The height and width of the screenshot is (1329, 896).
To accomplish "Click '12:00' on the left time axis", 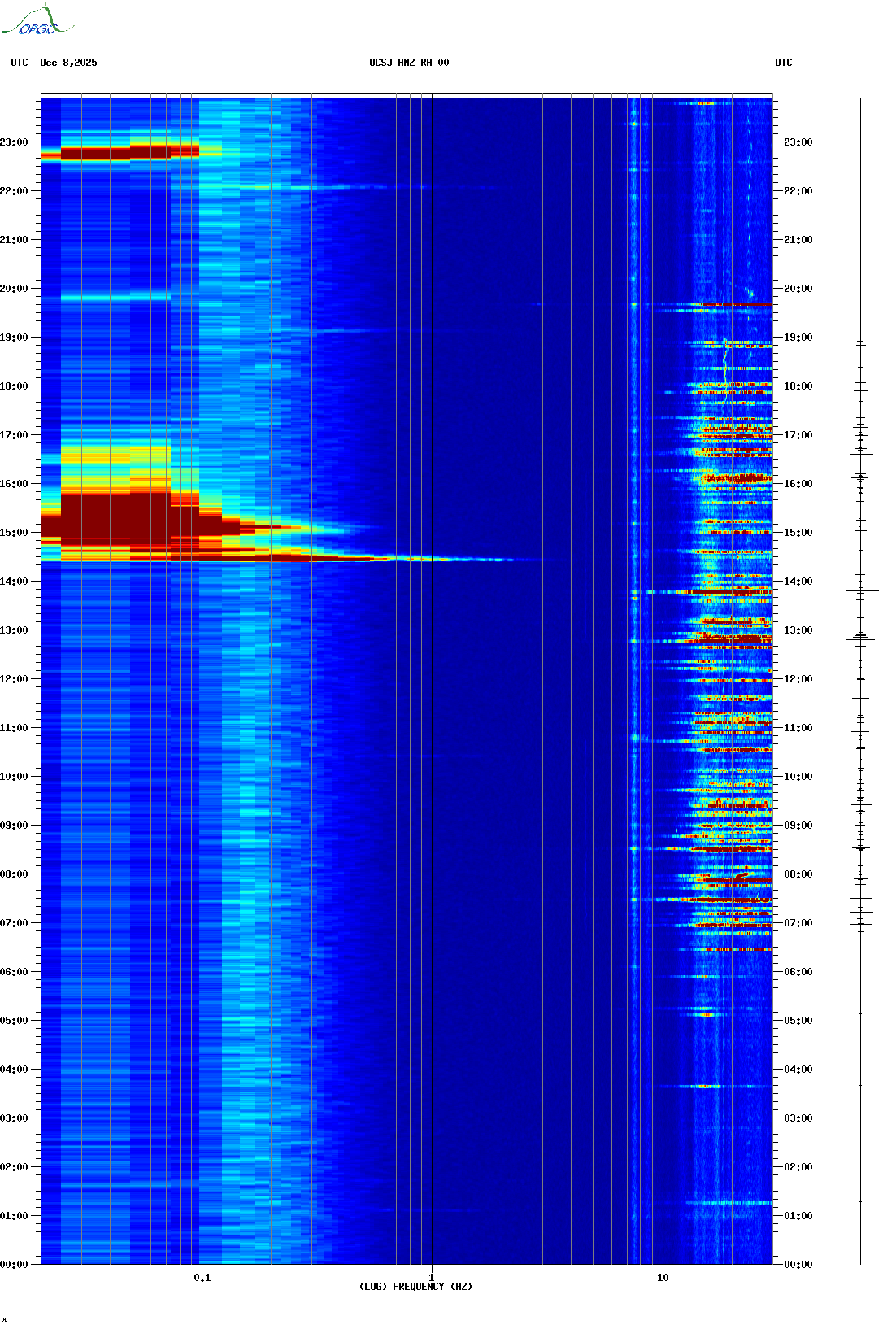I will pyautogui.click(x=14, y=679).
